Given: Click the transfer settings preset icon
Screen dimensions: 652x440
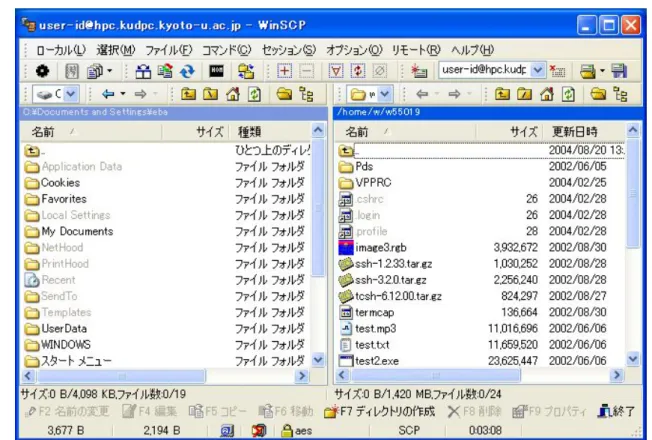Looking at the screenshot, I should pos(94,71).
